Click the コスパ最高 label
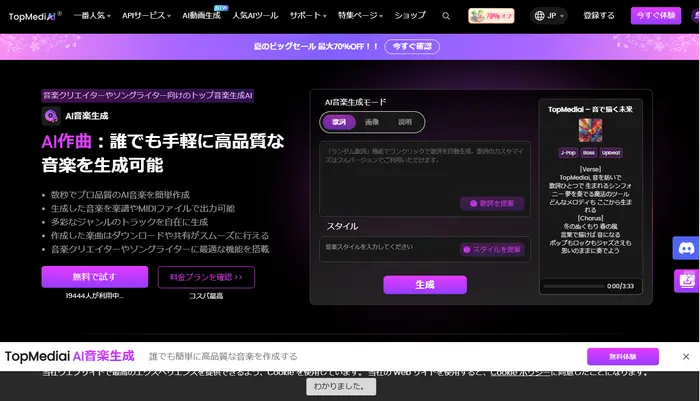 [x=206, y=296]
